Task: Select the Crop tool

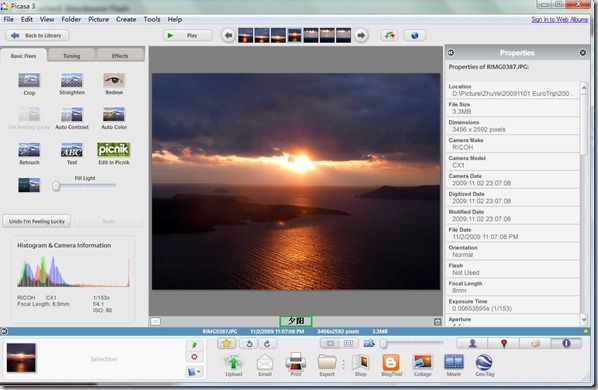Action: click(29, 80)
